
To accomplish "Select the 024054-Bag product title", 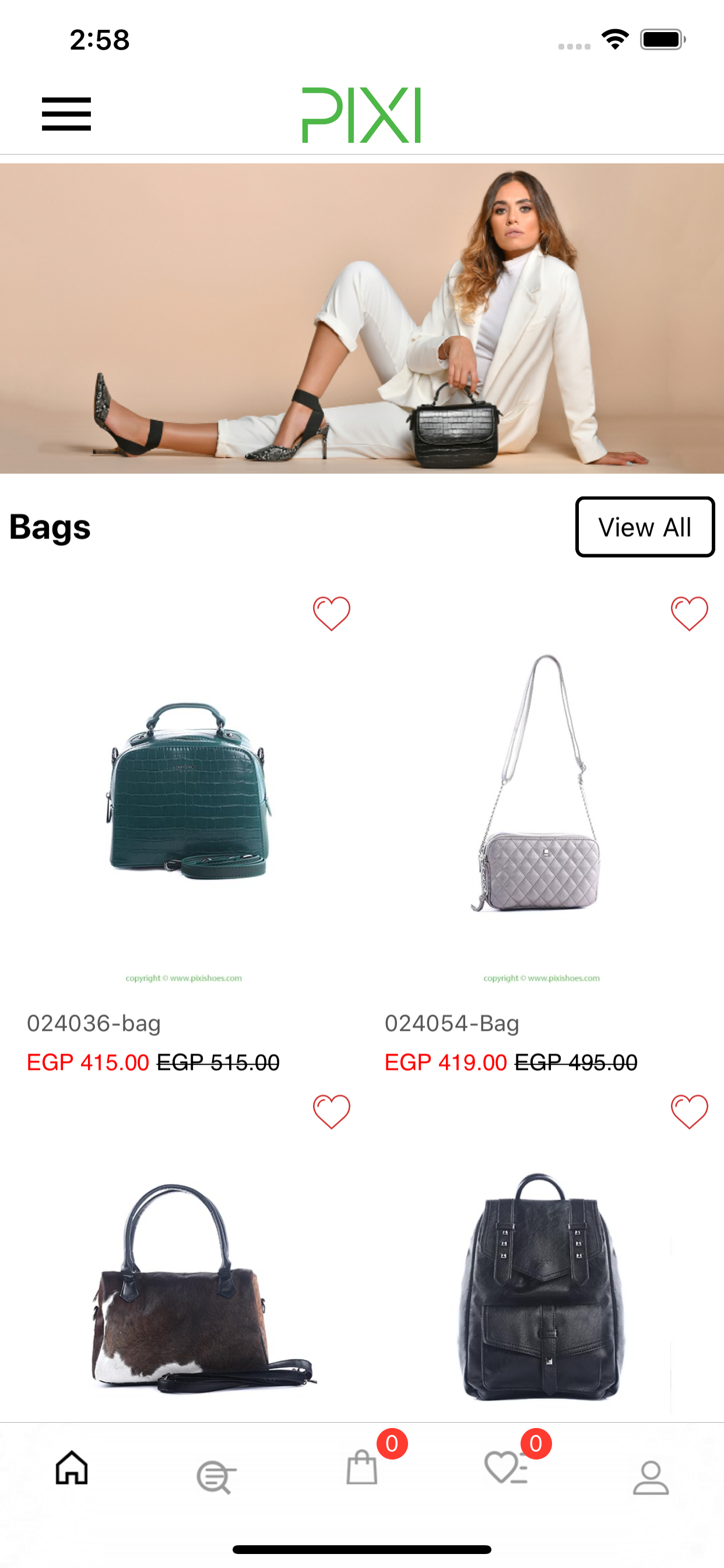I will click(x=452, y=1023).
